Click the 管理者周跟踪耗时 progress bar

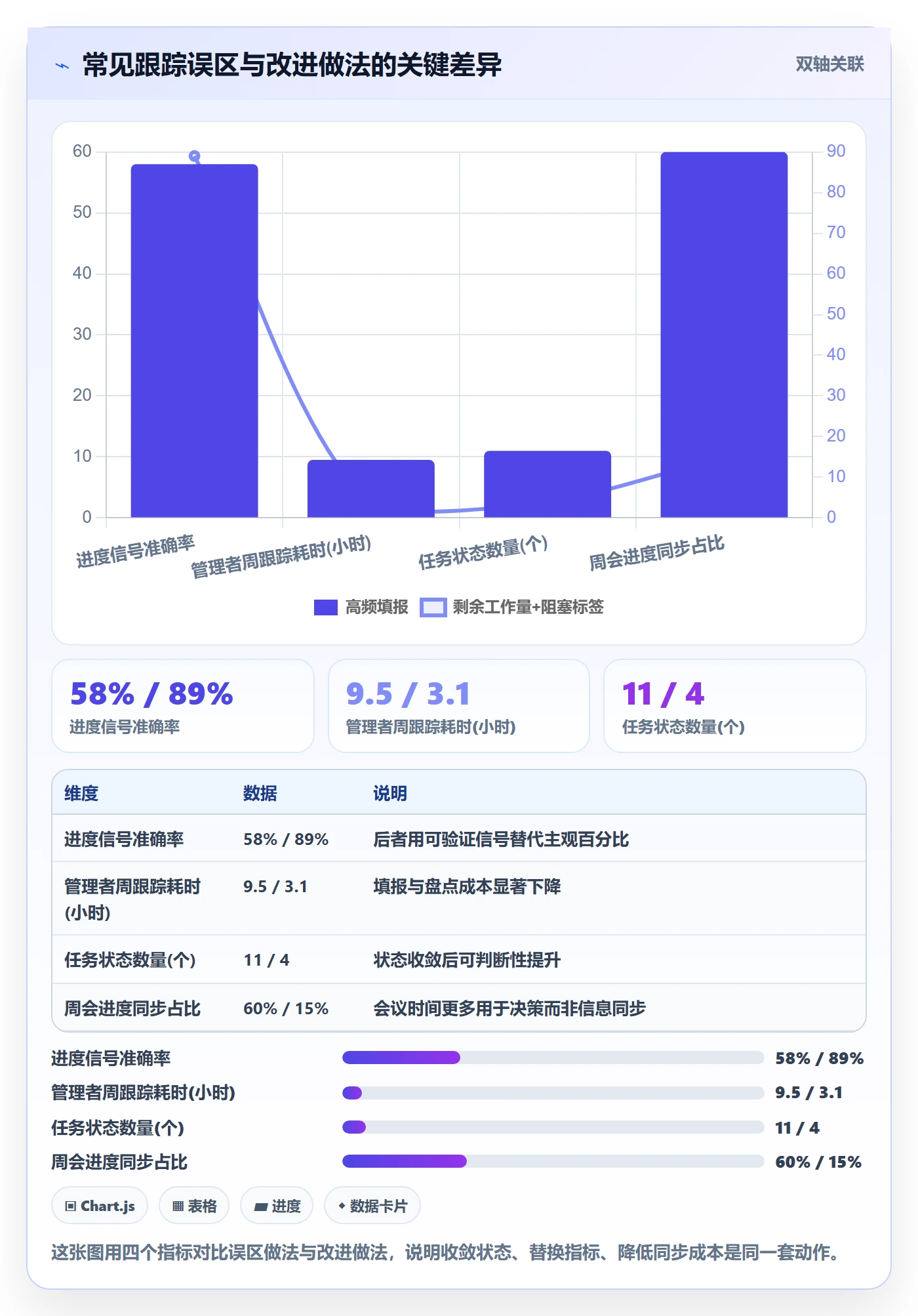pyautogui.click(x=553, y=1093)
